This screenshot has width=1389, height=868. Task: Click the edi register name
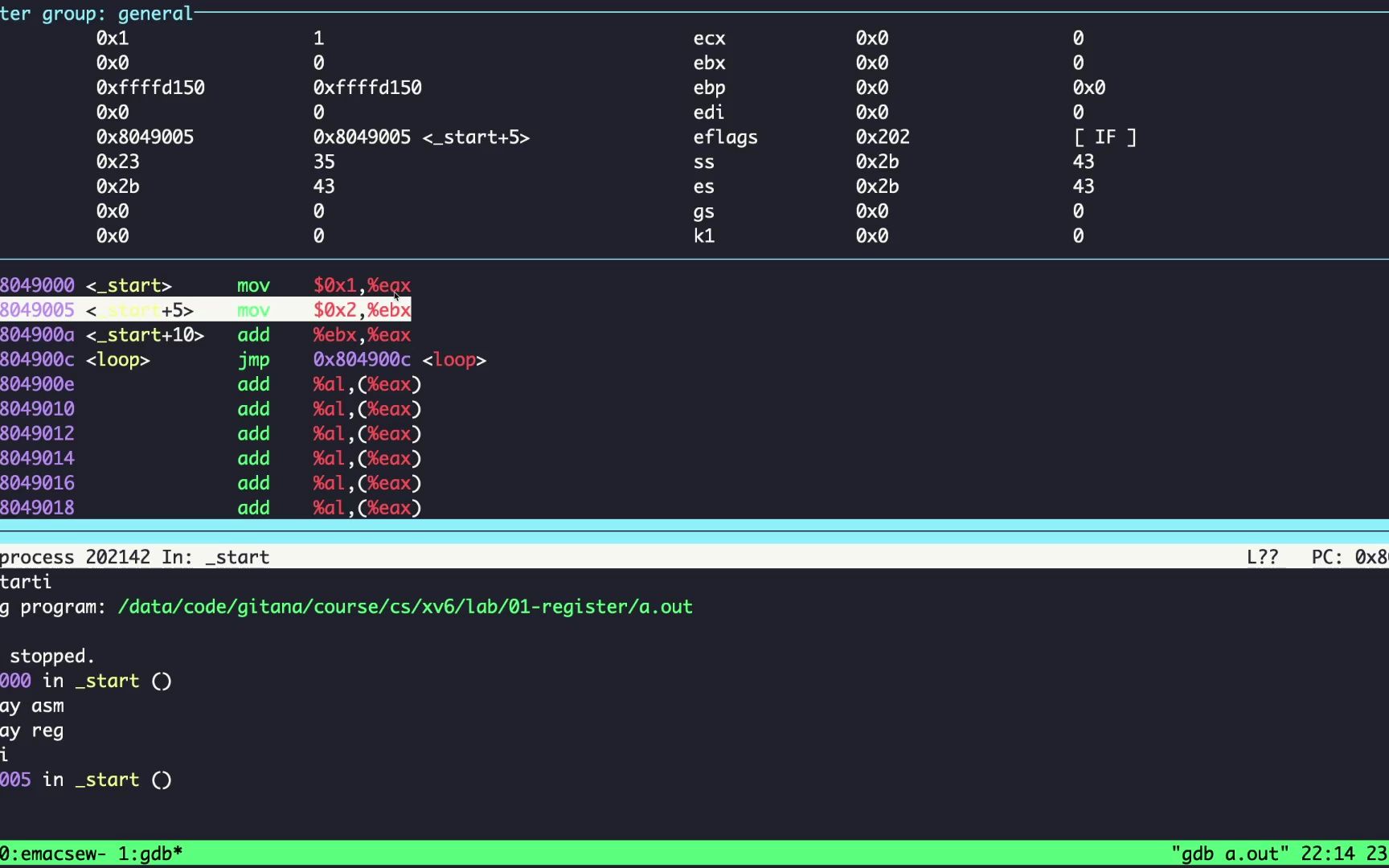coord(708,113)
